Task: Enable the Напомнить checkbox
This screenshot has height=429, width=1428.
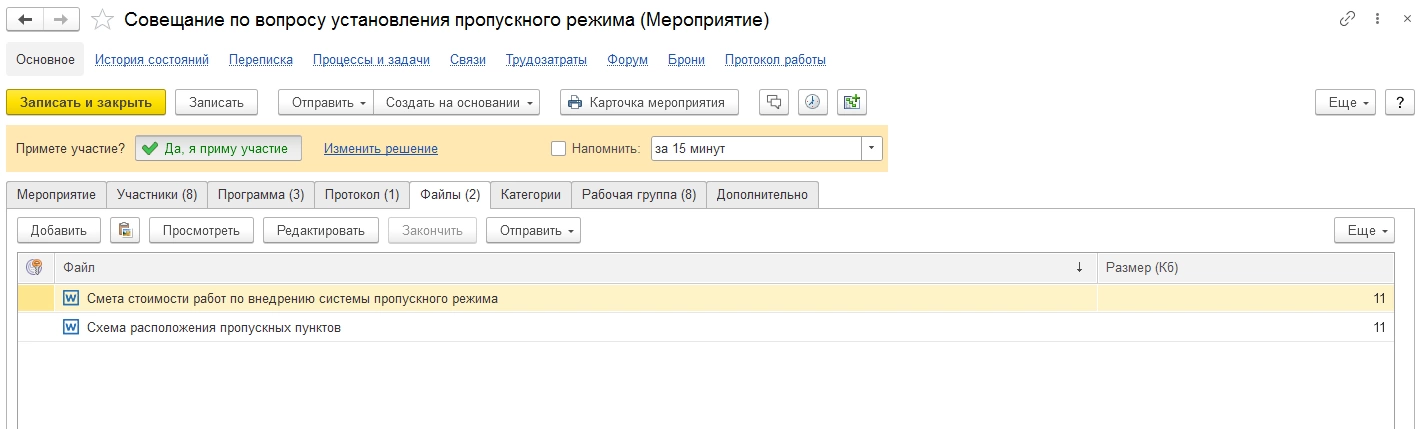Action: pos(559,149)
